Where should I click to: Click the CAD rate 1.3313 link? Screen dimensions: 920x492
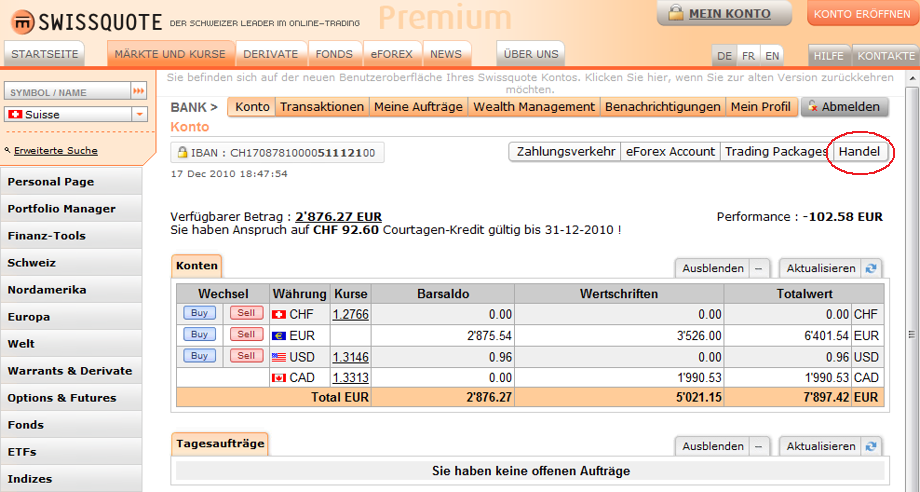350,378
